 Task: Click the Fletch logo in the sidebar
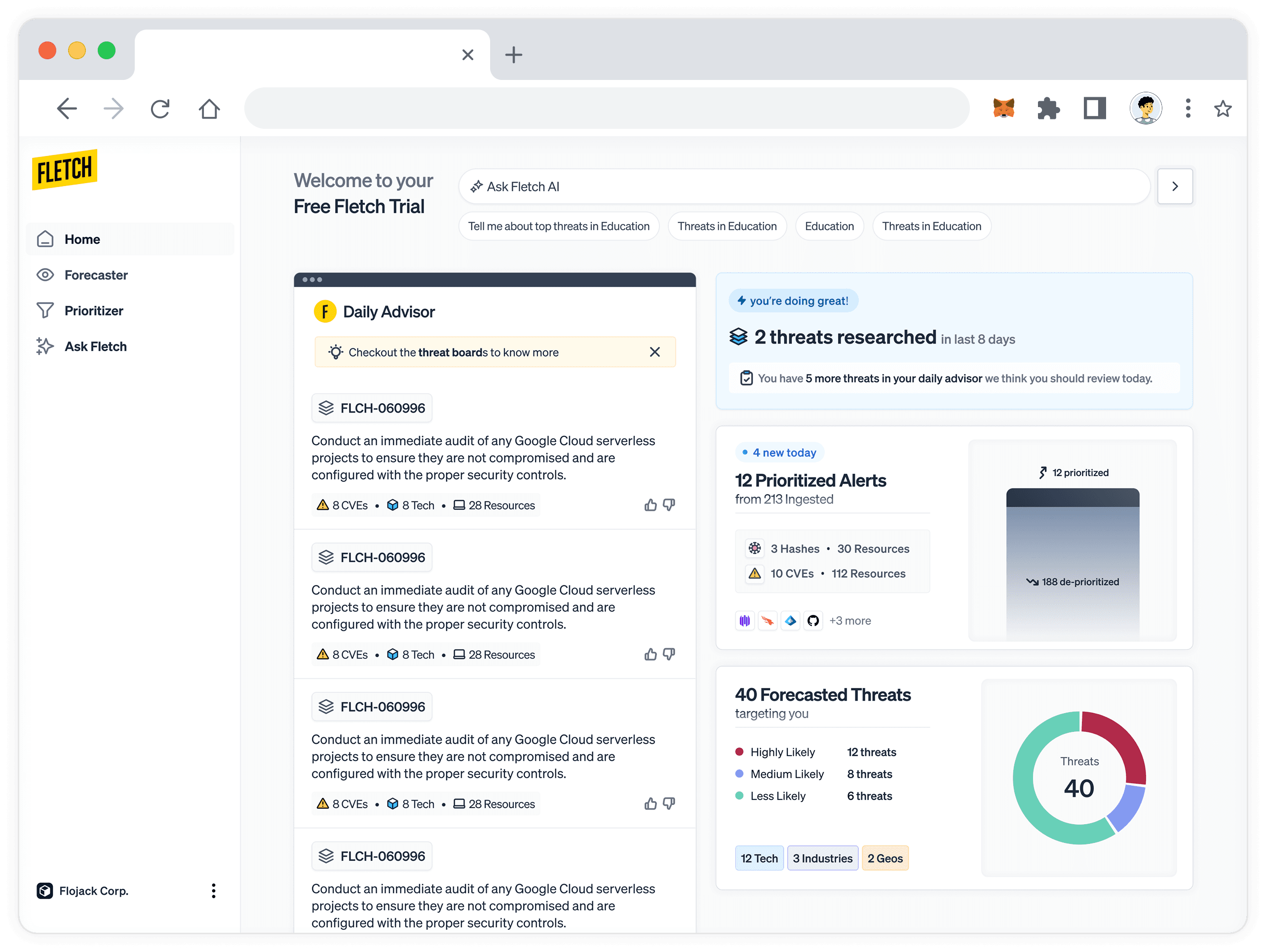(64, 170)
